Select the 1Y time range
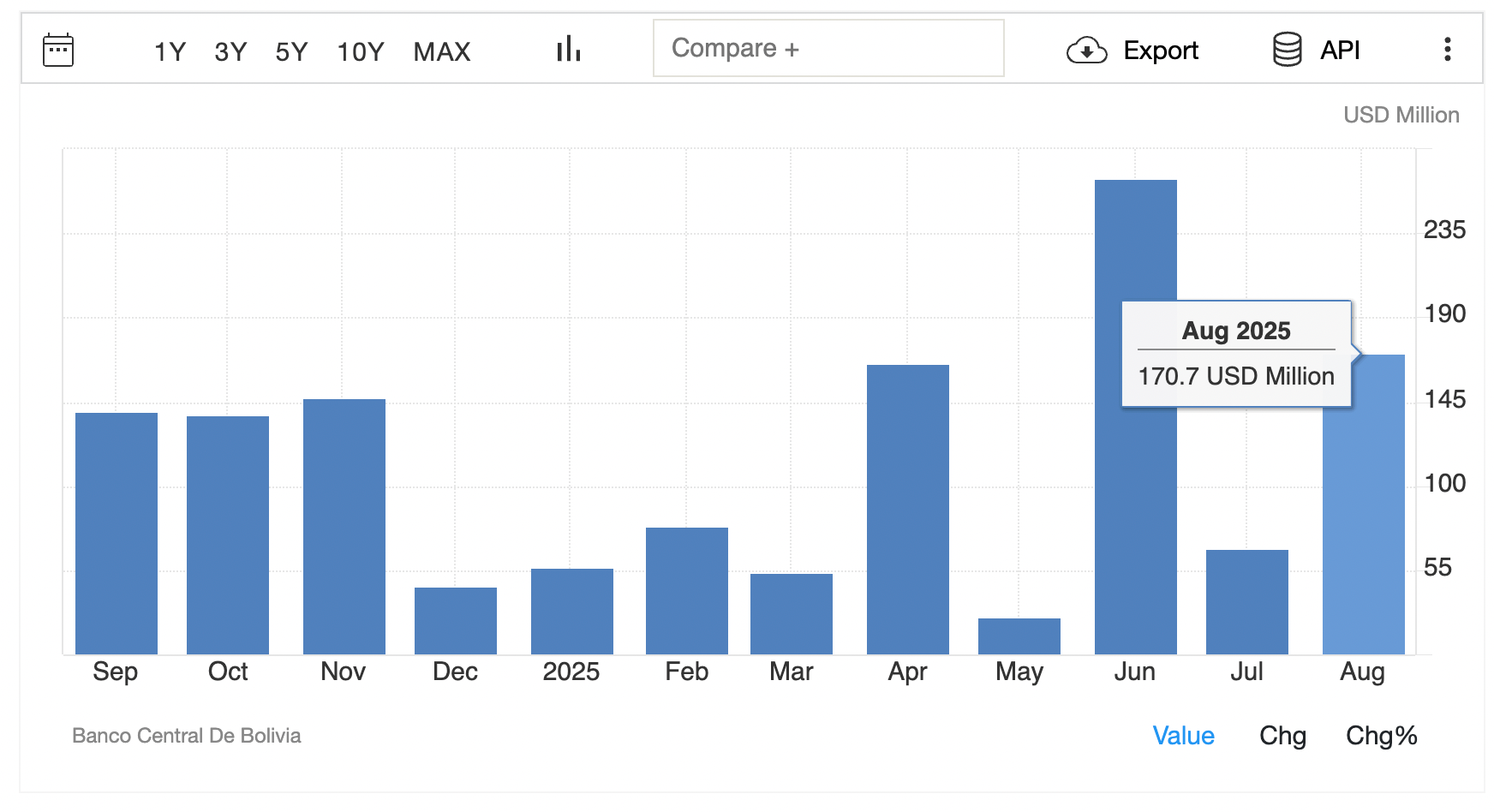 [170, 52]
